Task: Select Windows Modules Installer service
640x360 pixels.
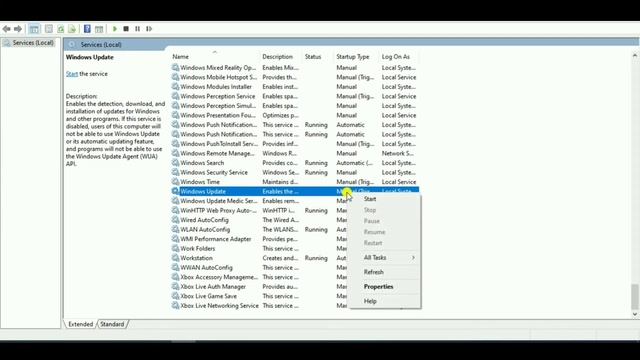Action: click(295, 87)
